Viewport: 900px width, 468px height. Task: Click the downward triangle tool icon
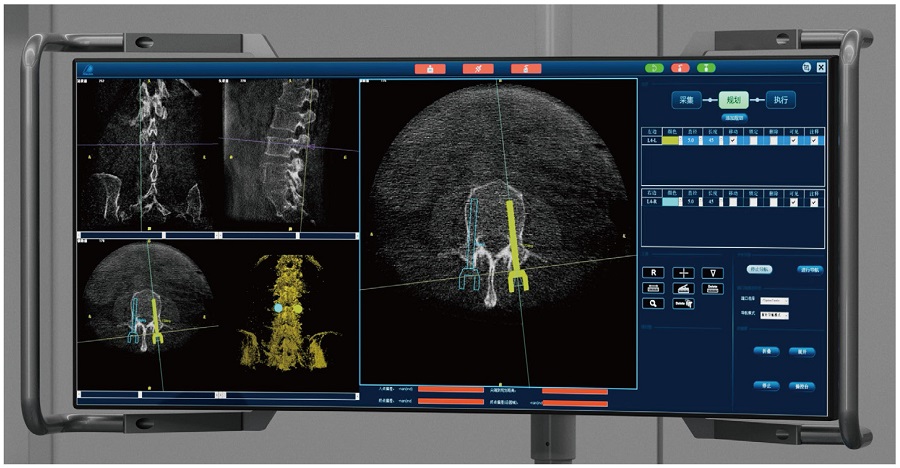pyautogui.click(x=712, y=271)
